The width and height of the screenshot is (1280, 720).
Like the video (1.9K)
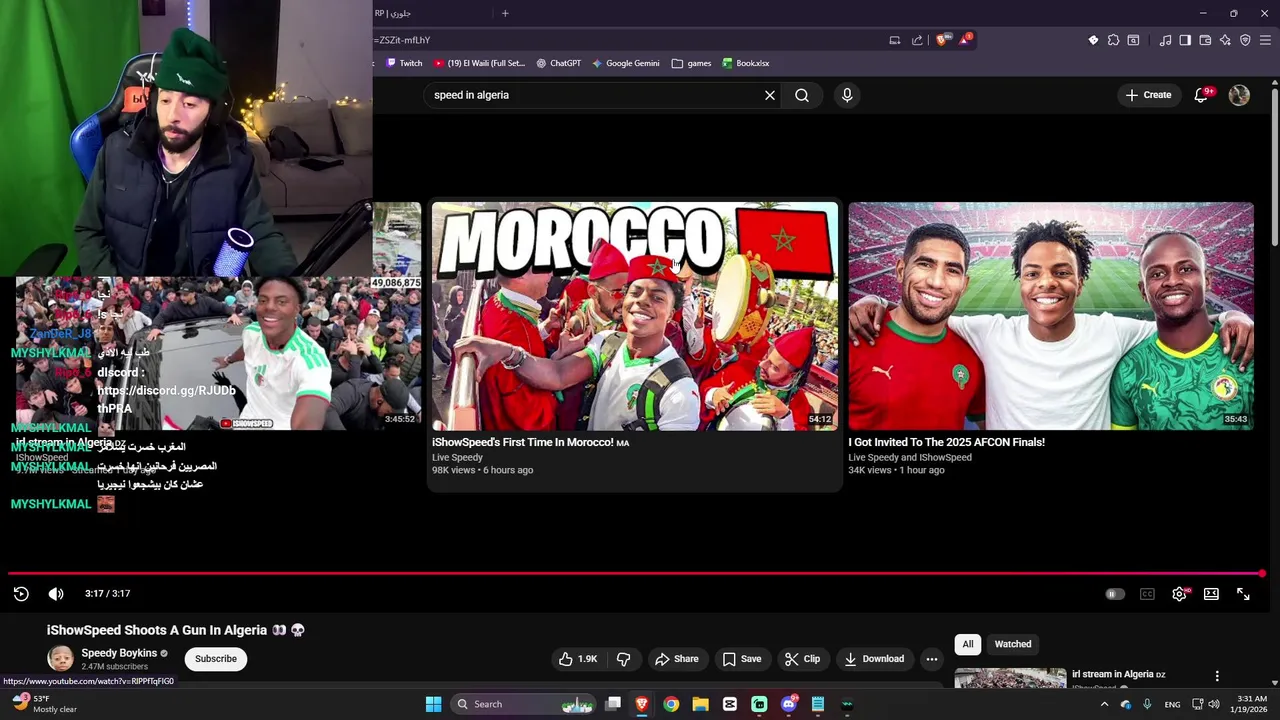(x=578, y=659)
